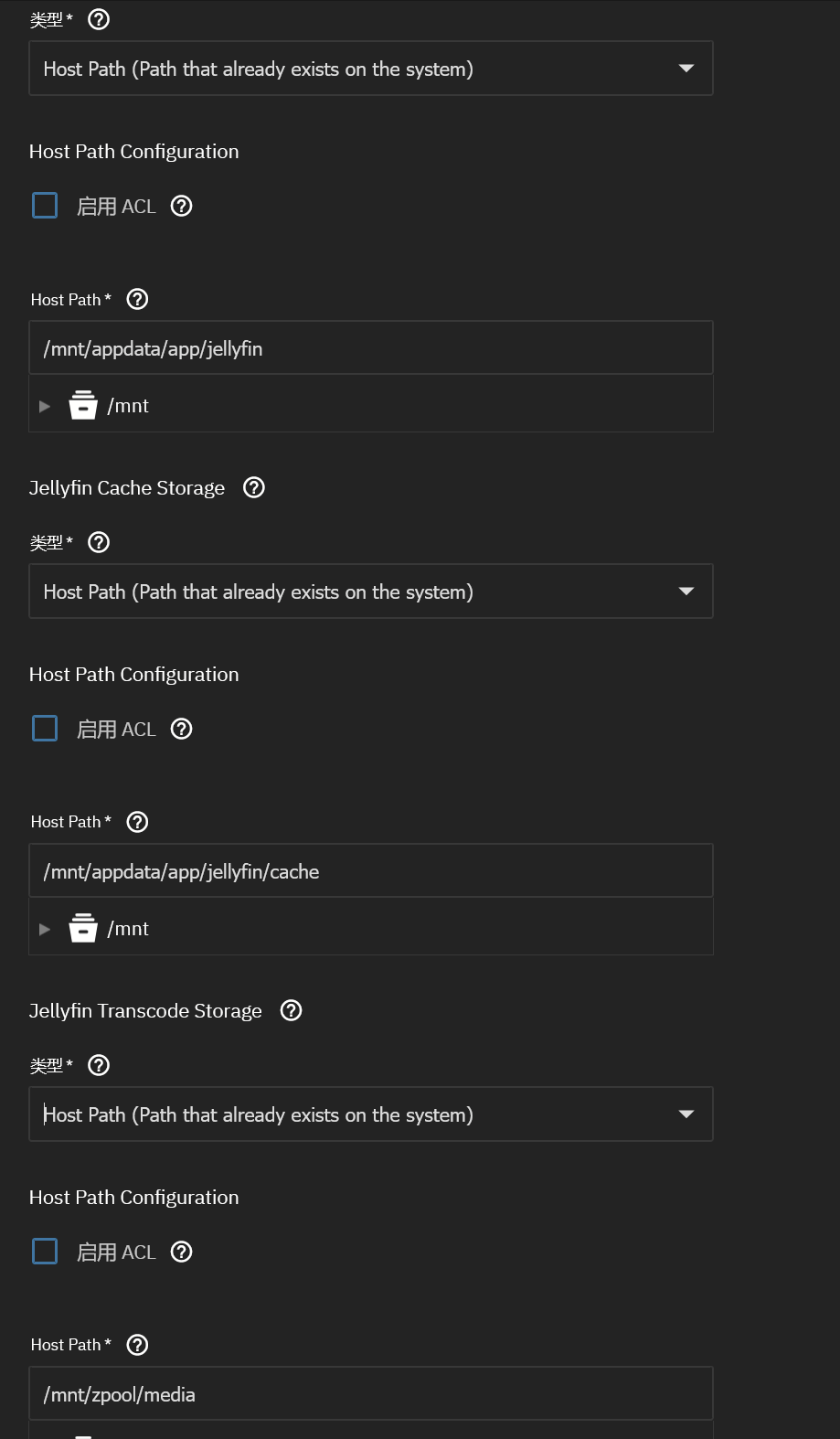840x1439 pixels.
Task: Show help for cache Host Path field
Action: tap(137, 822)
